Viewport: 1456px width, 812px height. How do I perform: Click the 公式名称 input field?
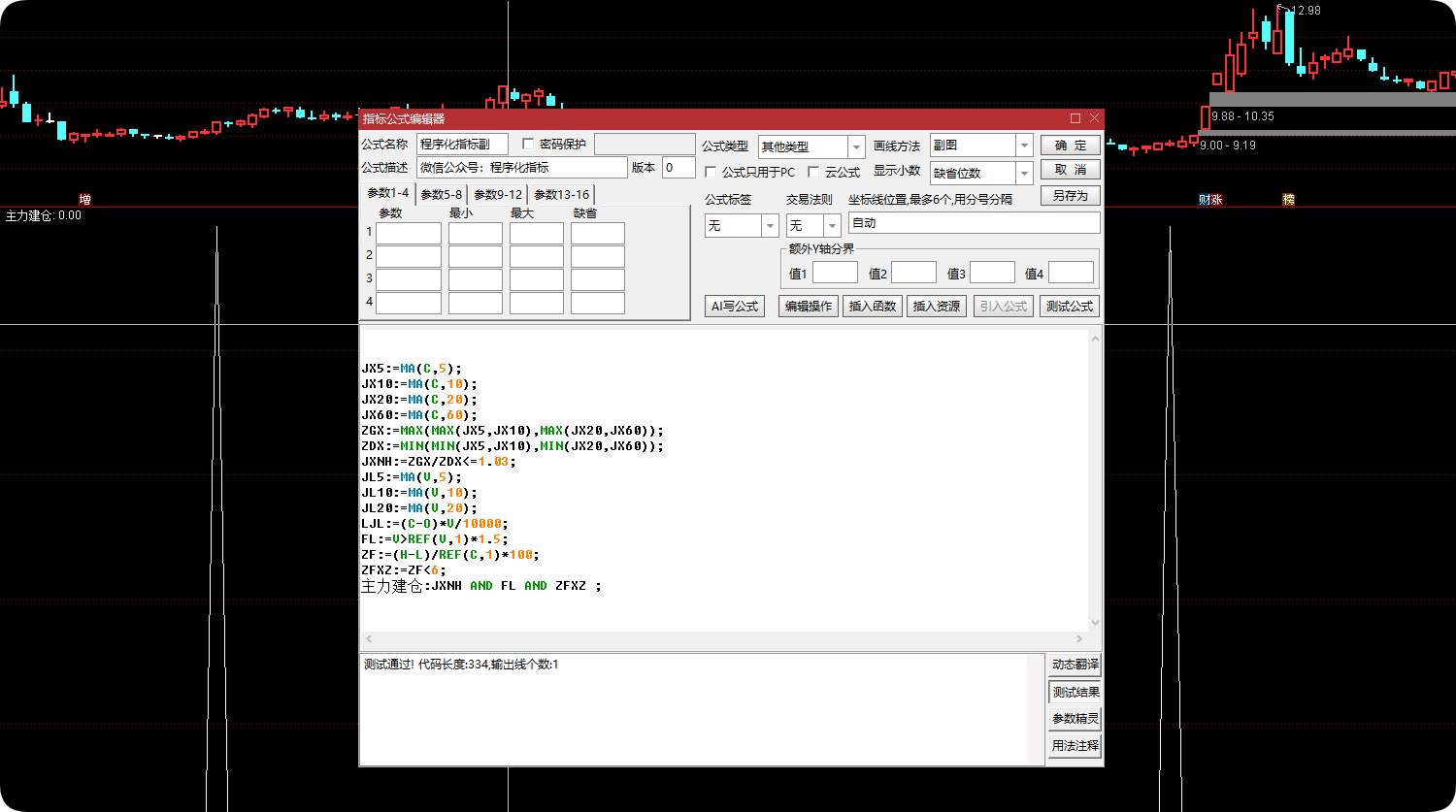[x=462, y=144]
